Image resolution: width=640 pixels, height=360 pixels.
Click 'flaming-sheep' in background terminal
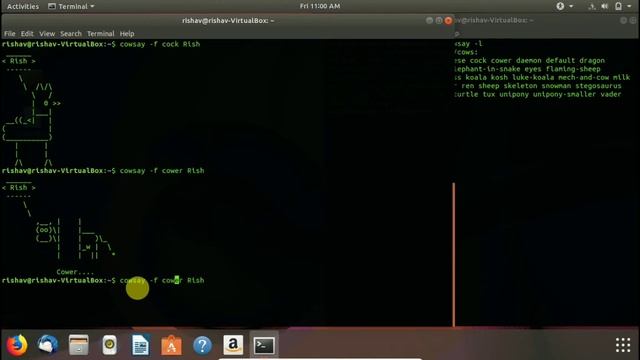click(573, 69)
